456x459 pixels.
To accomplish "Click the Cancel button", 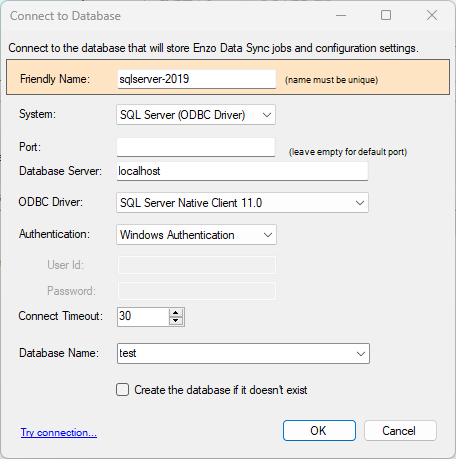I will click(x=400, y=431).
